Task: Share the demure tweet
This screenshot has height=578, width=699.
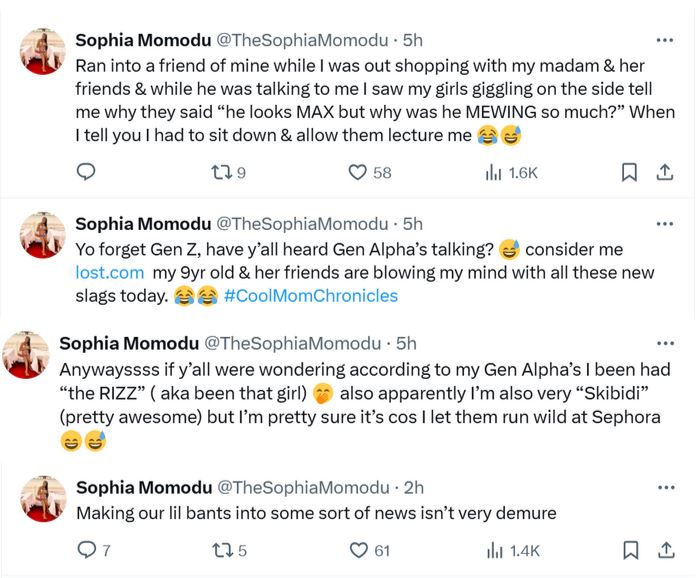Action: (663, 549)
